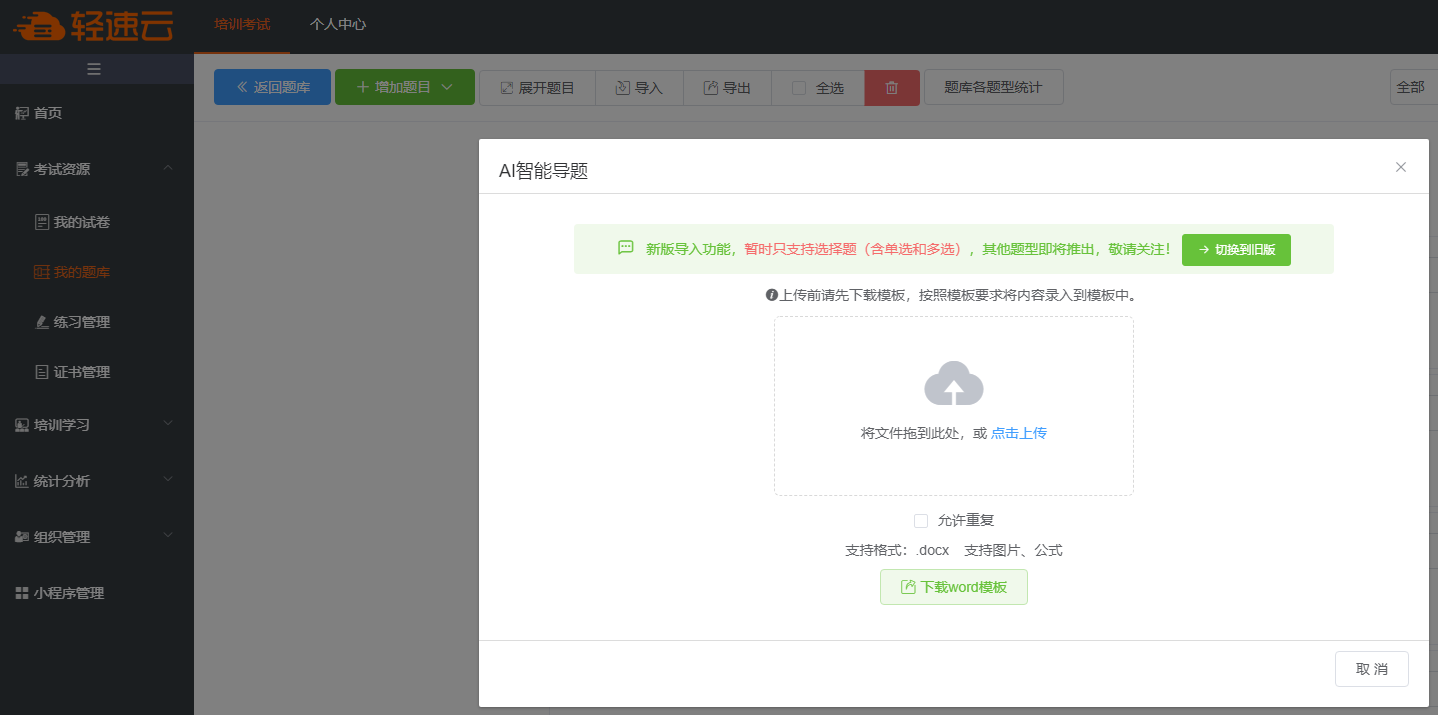The width and height of the screenshot is (1438, 715).
Task: Click 切换到旧版 green button
Action: coord(1236,250)
